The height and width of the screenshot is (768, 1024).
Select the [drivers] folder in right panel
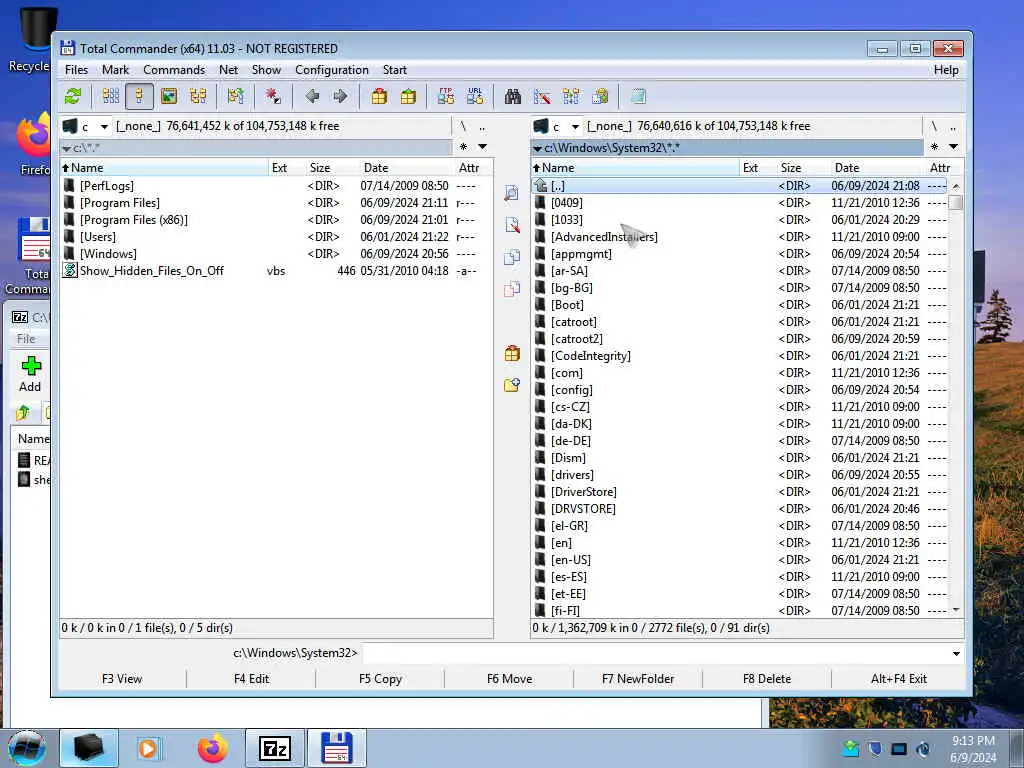[x=740, y=475]
